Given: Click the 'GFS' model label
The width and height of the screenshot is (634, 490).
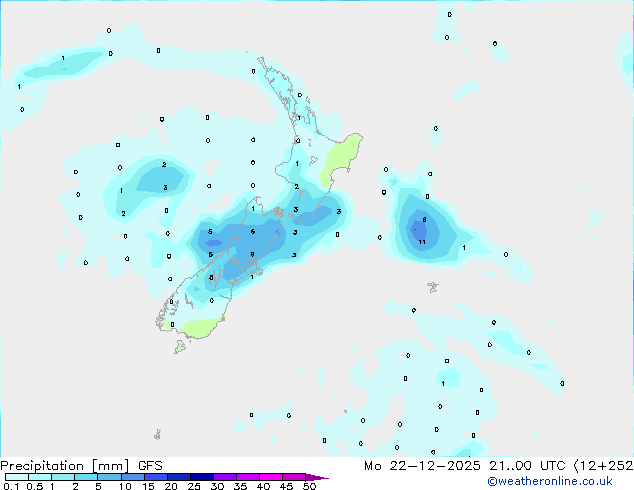Looking at the screenshot, I should [x=150, y=466].
